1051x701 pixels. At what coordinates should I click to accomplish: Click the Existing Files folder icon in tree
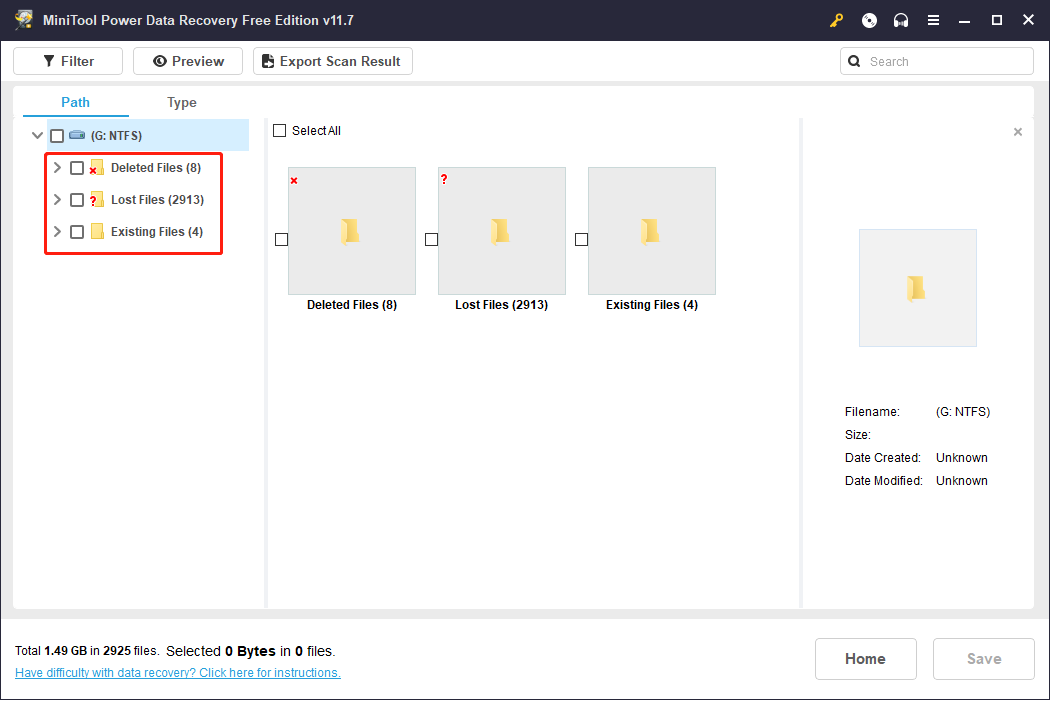pyautogui.click(x=97, y=231)
